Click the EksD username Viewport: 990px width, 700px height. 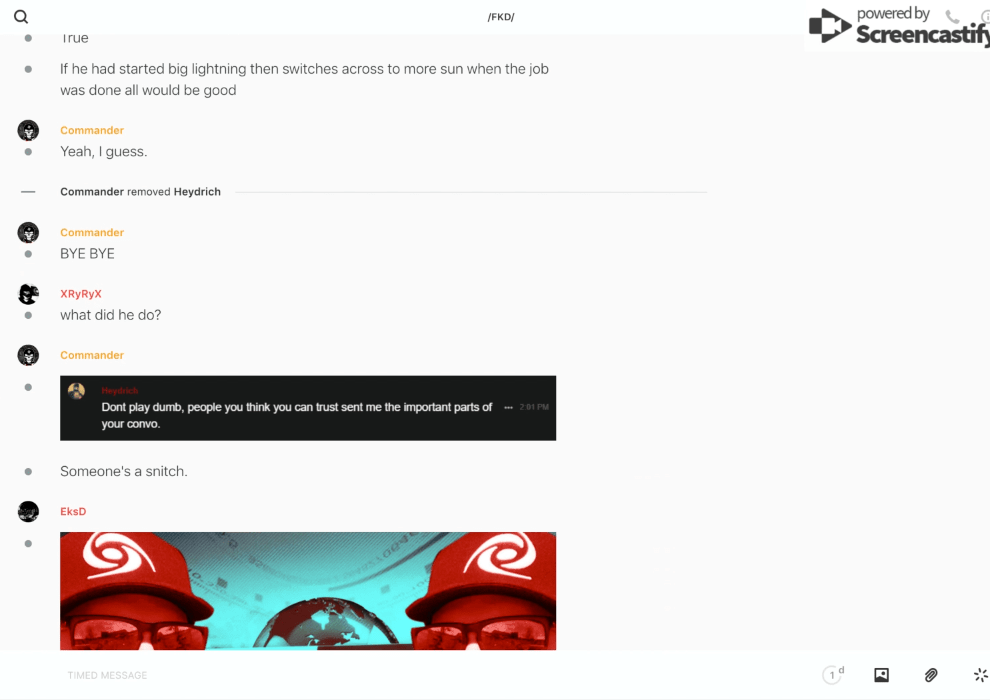pos(73,511)
